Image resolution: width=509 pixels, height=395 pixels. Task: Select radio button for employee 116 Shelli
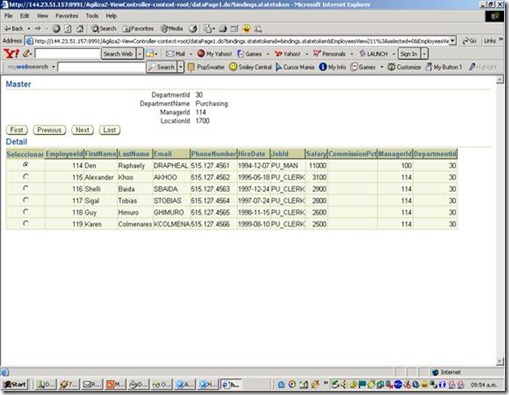26,188
